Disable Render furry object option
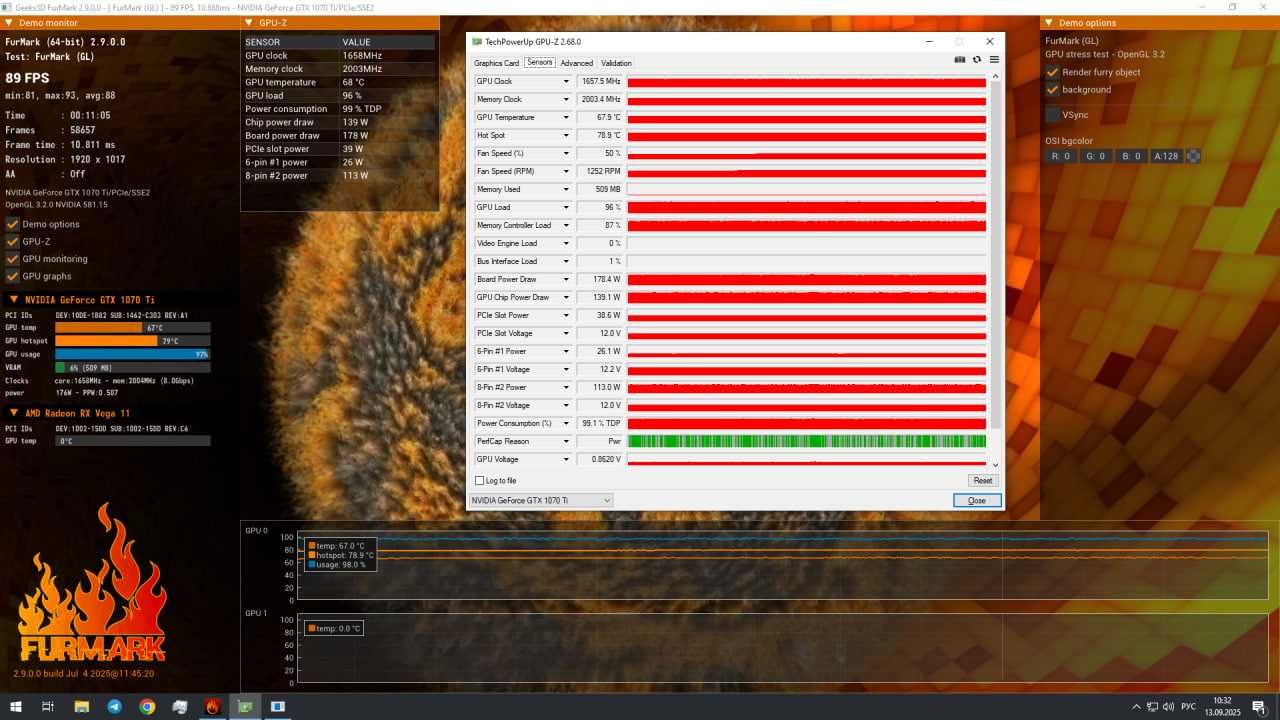 1052,72
